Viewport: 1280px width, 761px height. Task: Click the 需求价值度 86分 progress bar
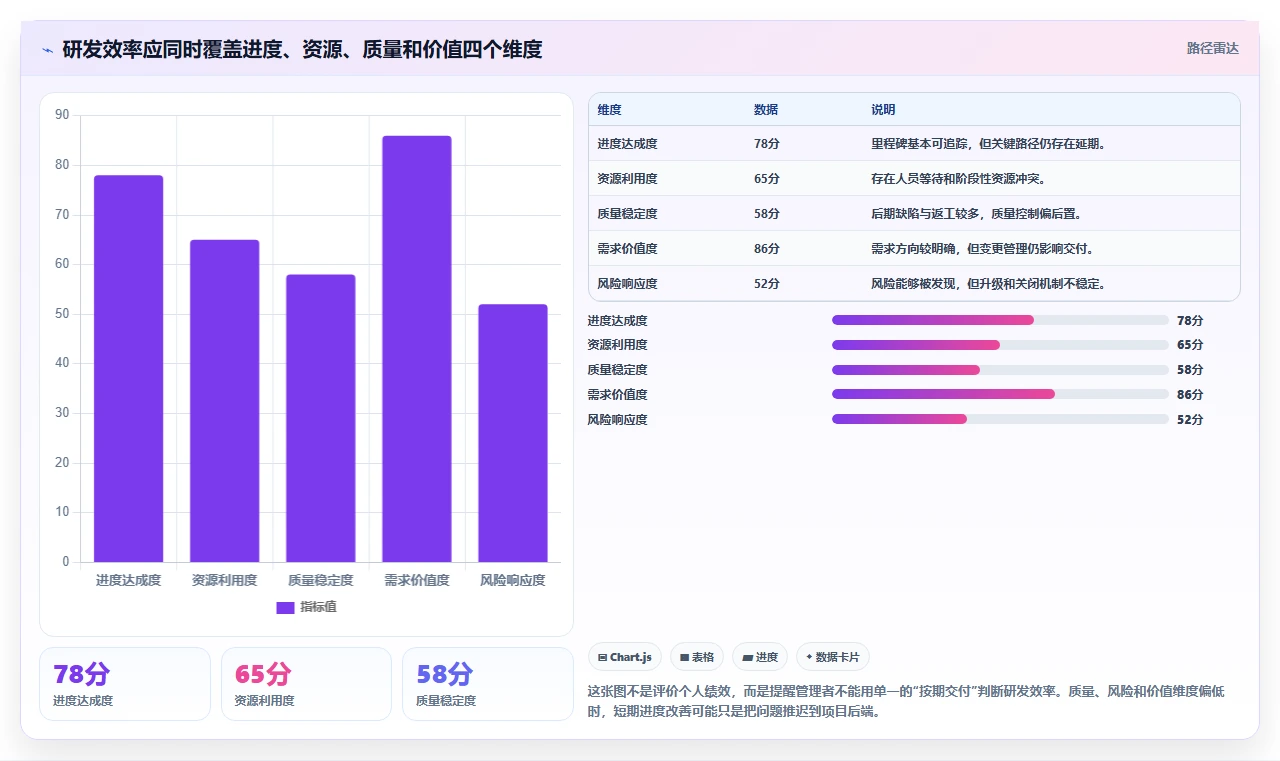coord(1000,394)
